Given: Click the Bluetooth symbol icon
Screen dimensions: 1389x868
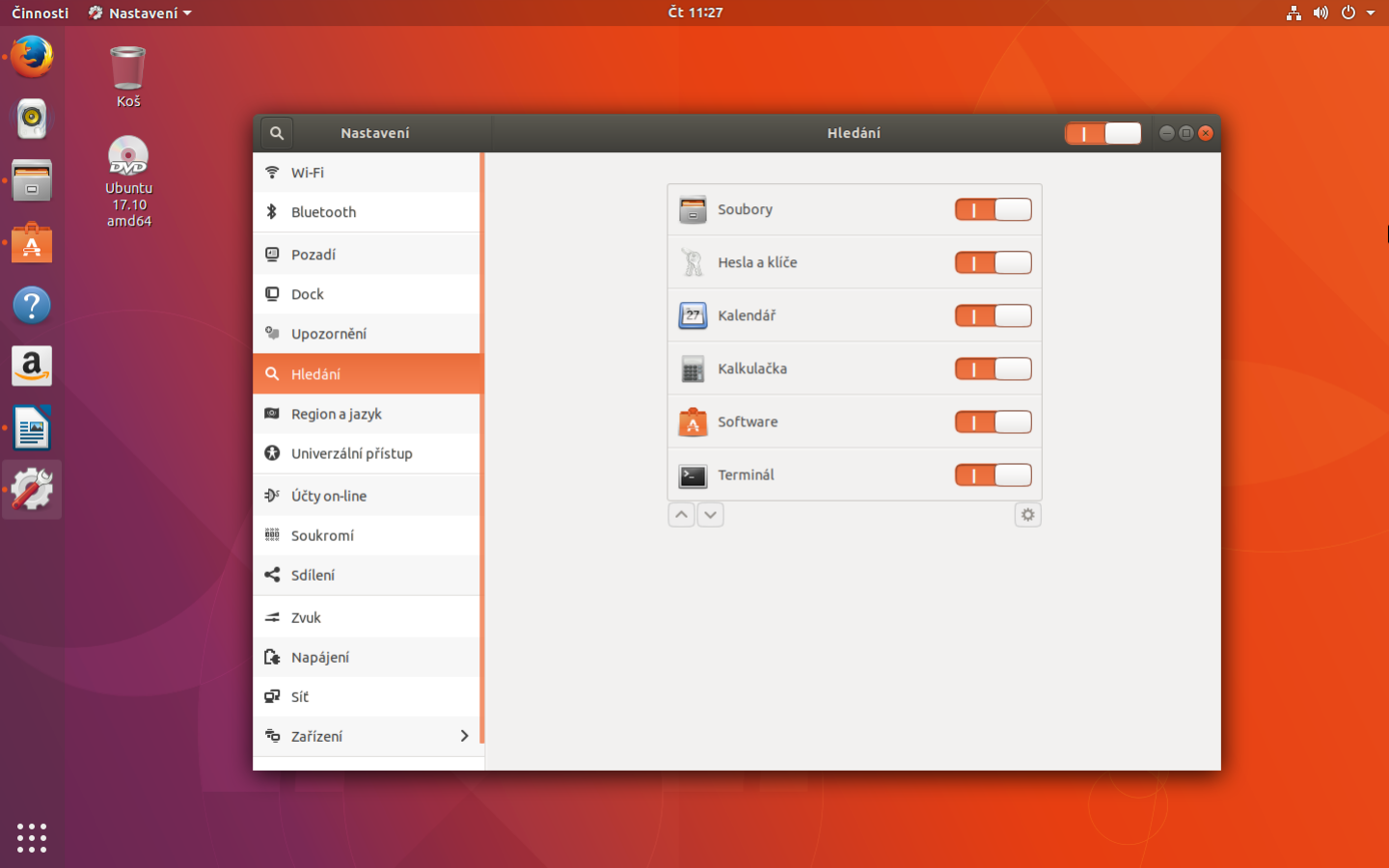Looking at the screenshot, I should [272, 212].
